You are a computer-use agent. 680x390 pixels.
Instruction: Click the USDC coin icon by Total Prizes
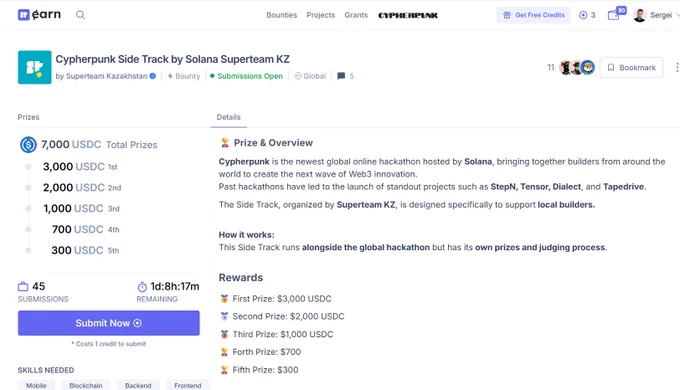coord(29,144)
